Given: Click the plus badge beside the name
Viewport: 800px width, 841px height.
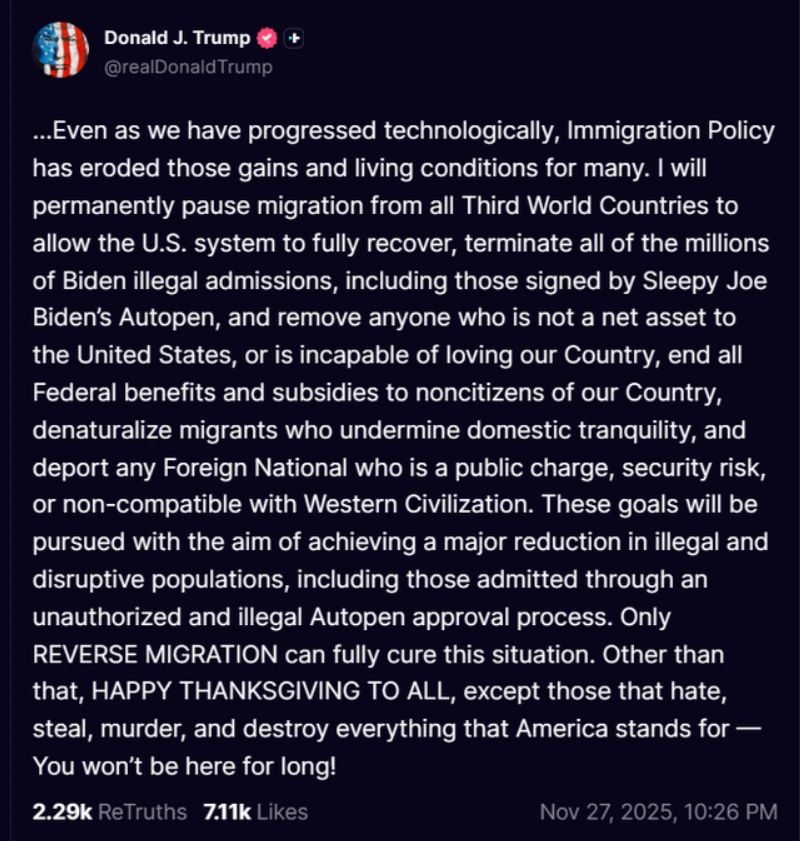Looking at the screenshot, I should click(x=294, y=38).
